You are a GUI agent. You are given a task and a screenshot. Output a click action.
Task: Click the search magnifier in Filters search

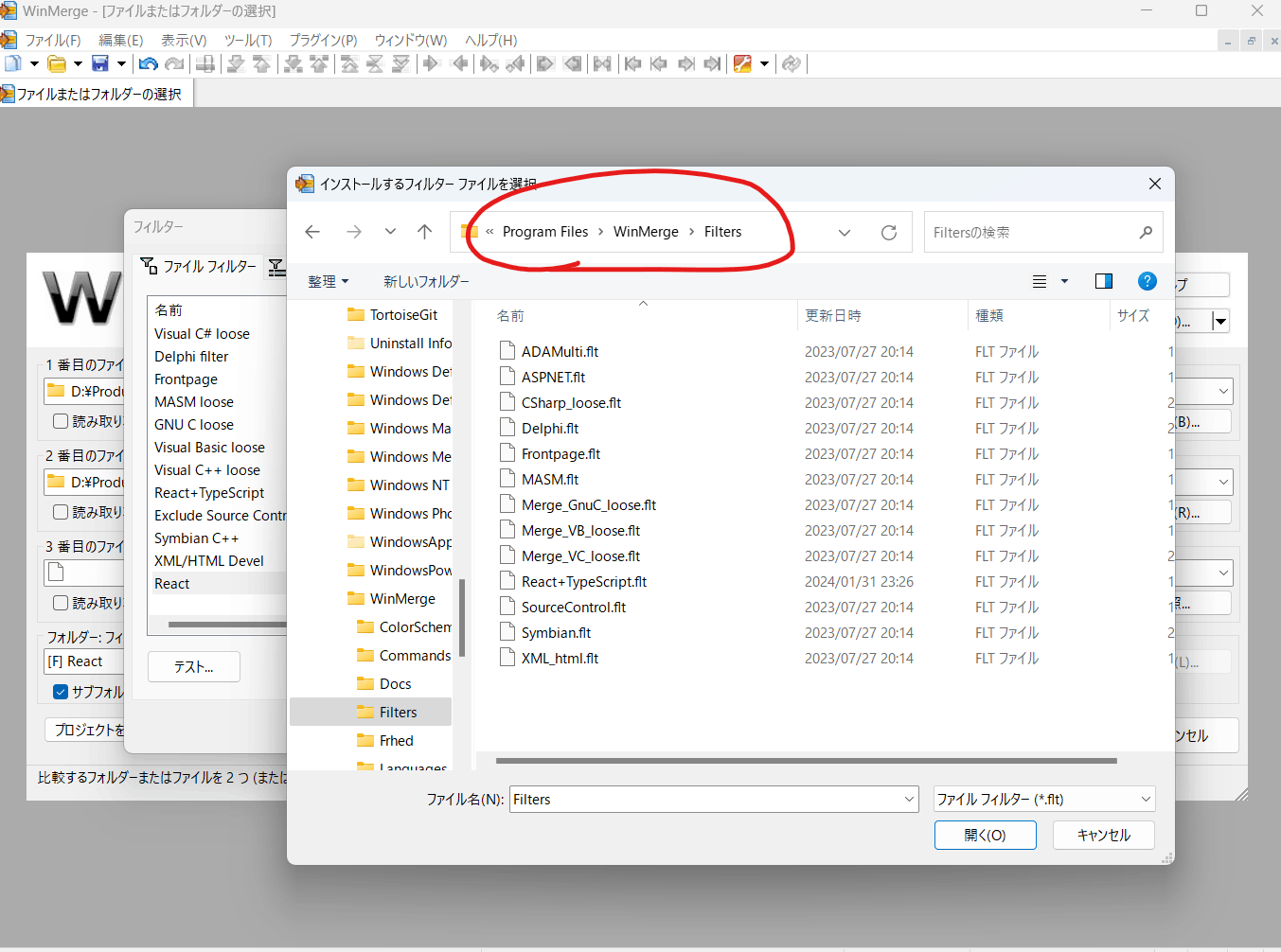[x=1146, y=232]
